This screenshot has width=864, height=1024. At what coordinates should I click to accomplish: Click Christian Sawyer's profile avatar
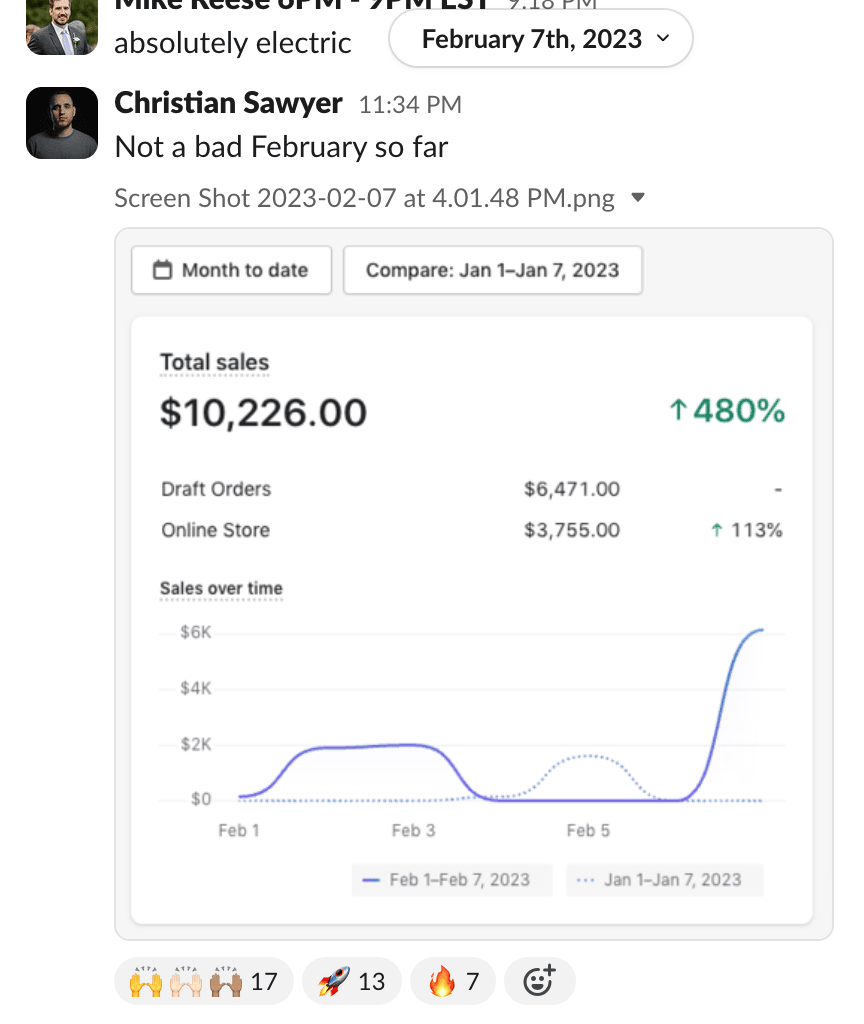click(x=61, y=123)
